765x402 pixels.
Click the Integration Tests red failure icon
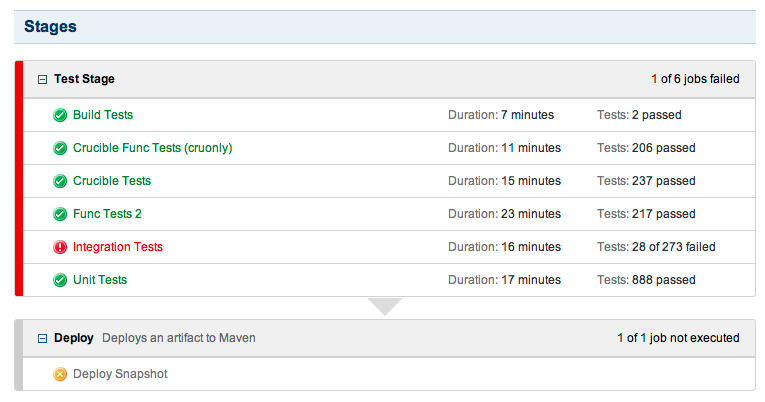[60, 247]
